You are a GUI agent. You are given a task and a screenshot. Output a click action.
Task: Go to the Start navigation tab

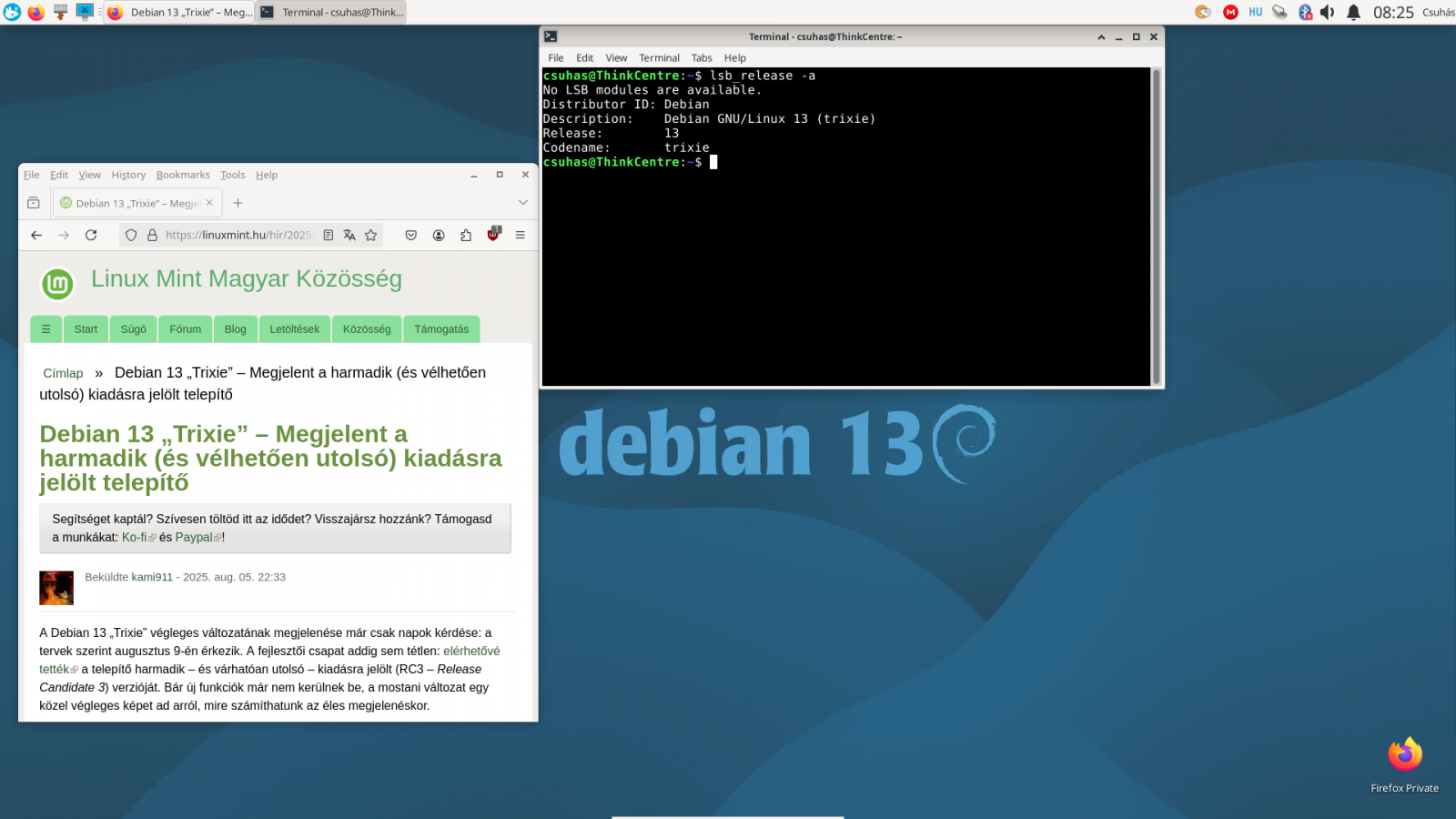86,329
